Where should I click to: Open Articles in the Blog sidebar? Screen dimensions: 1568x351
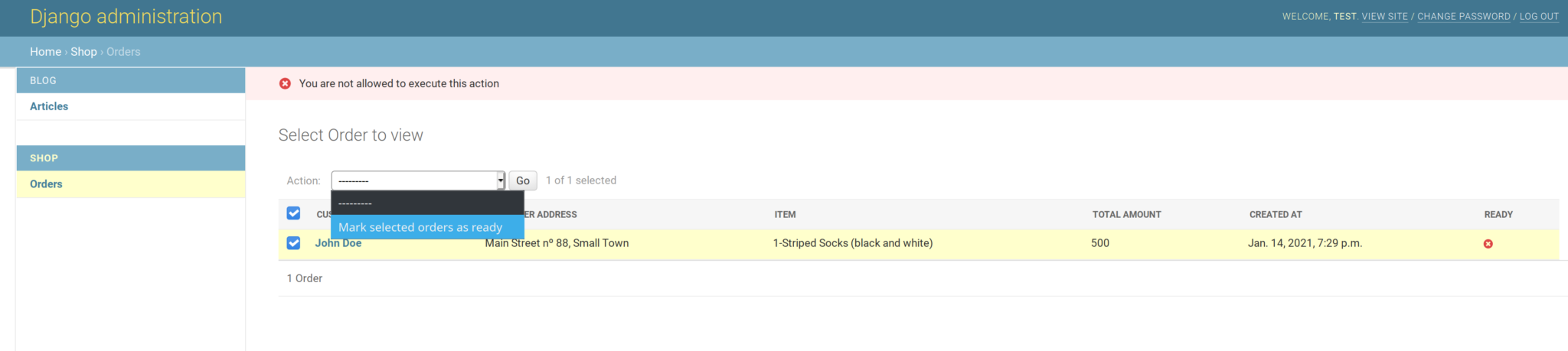pos(49,106)
